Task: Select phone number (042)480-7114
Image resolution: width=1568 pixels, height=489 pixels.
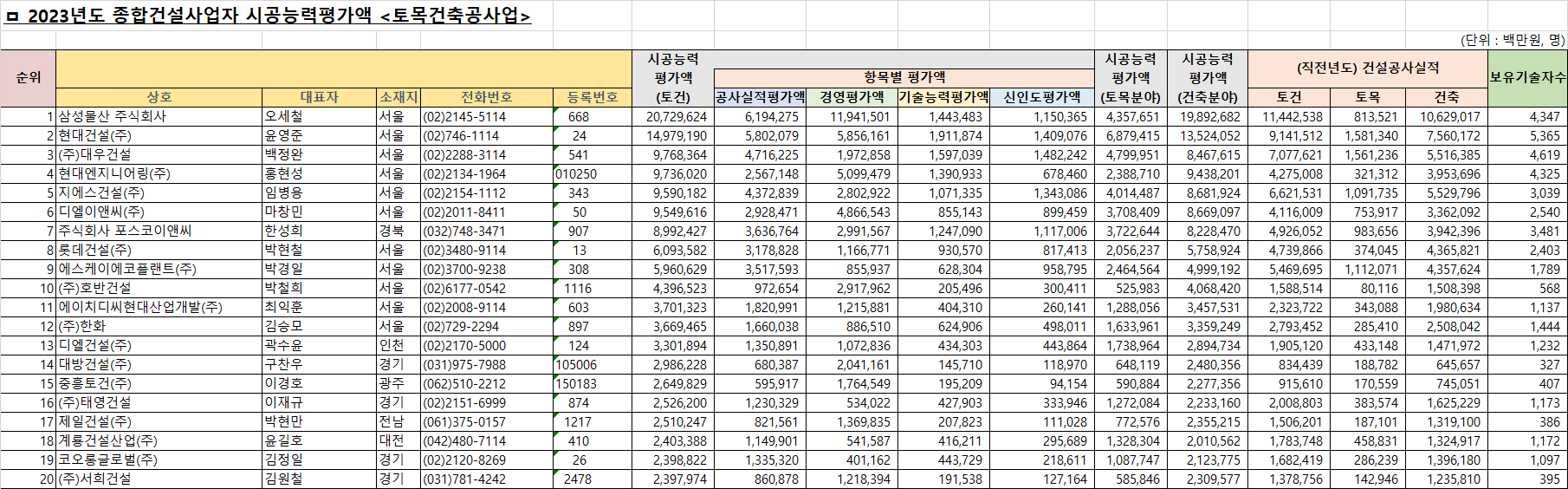Action: tap(487, 440)
